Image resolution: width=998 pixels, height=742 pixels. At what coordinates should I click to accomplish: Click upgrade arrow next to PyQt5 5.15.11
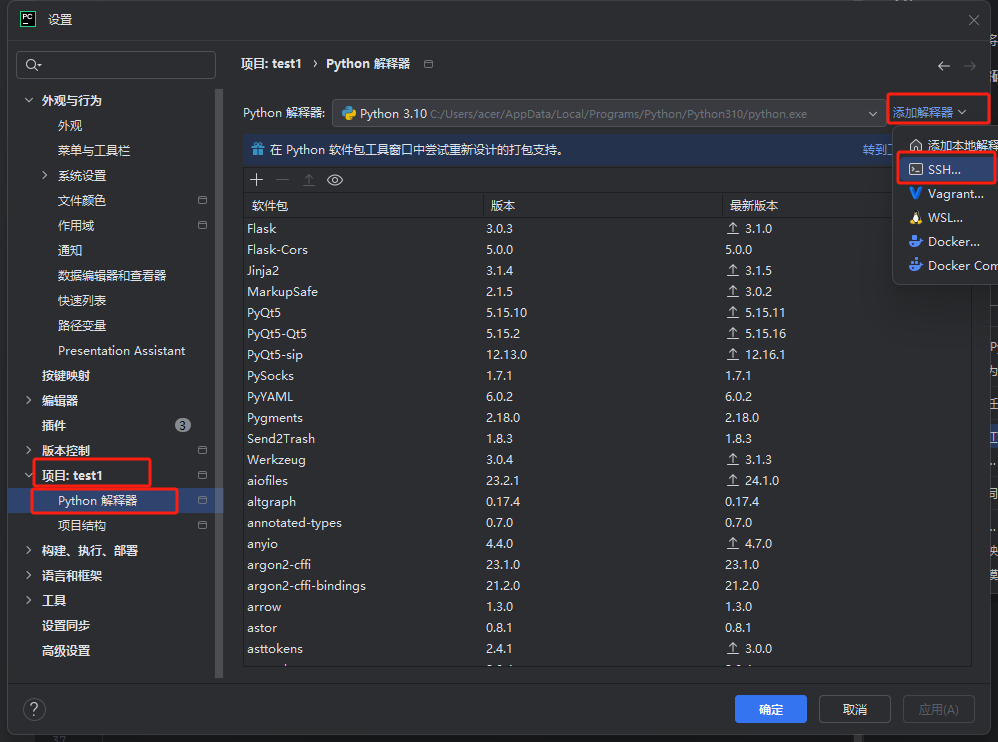[733, 312]
